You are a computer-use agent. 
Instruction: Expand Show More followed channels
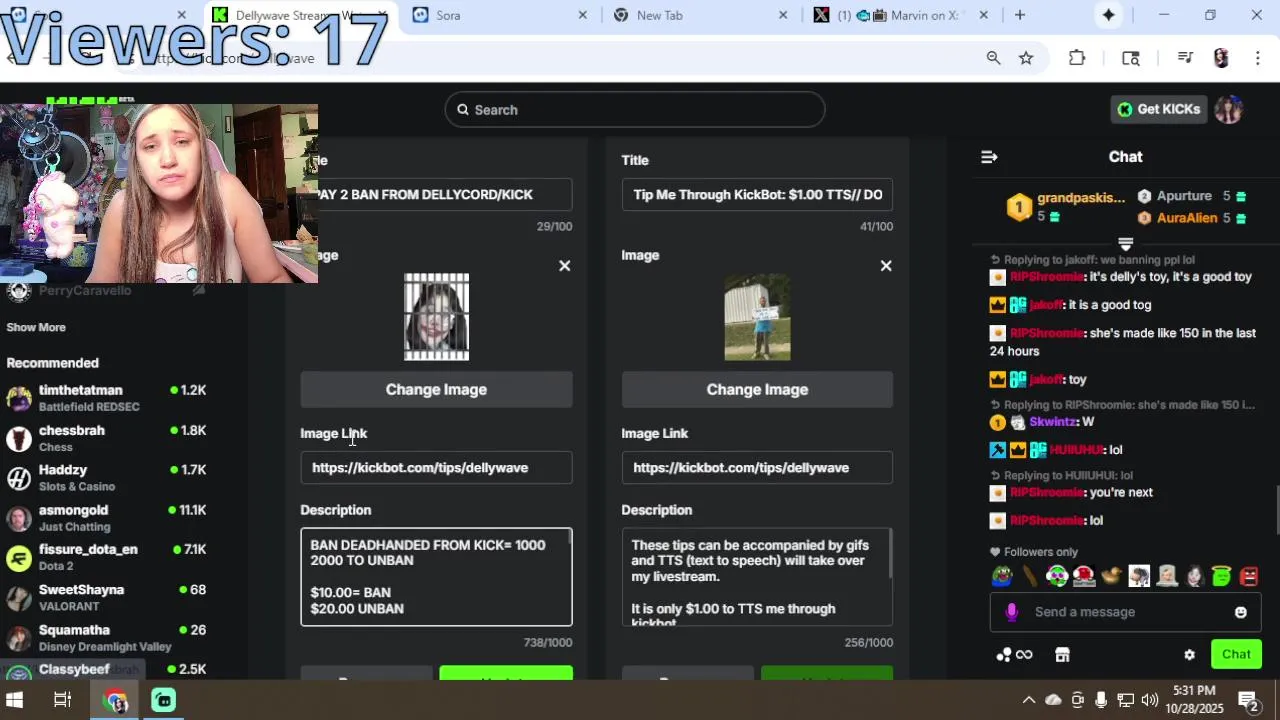(x=36, y=327)
